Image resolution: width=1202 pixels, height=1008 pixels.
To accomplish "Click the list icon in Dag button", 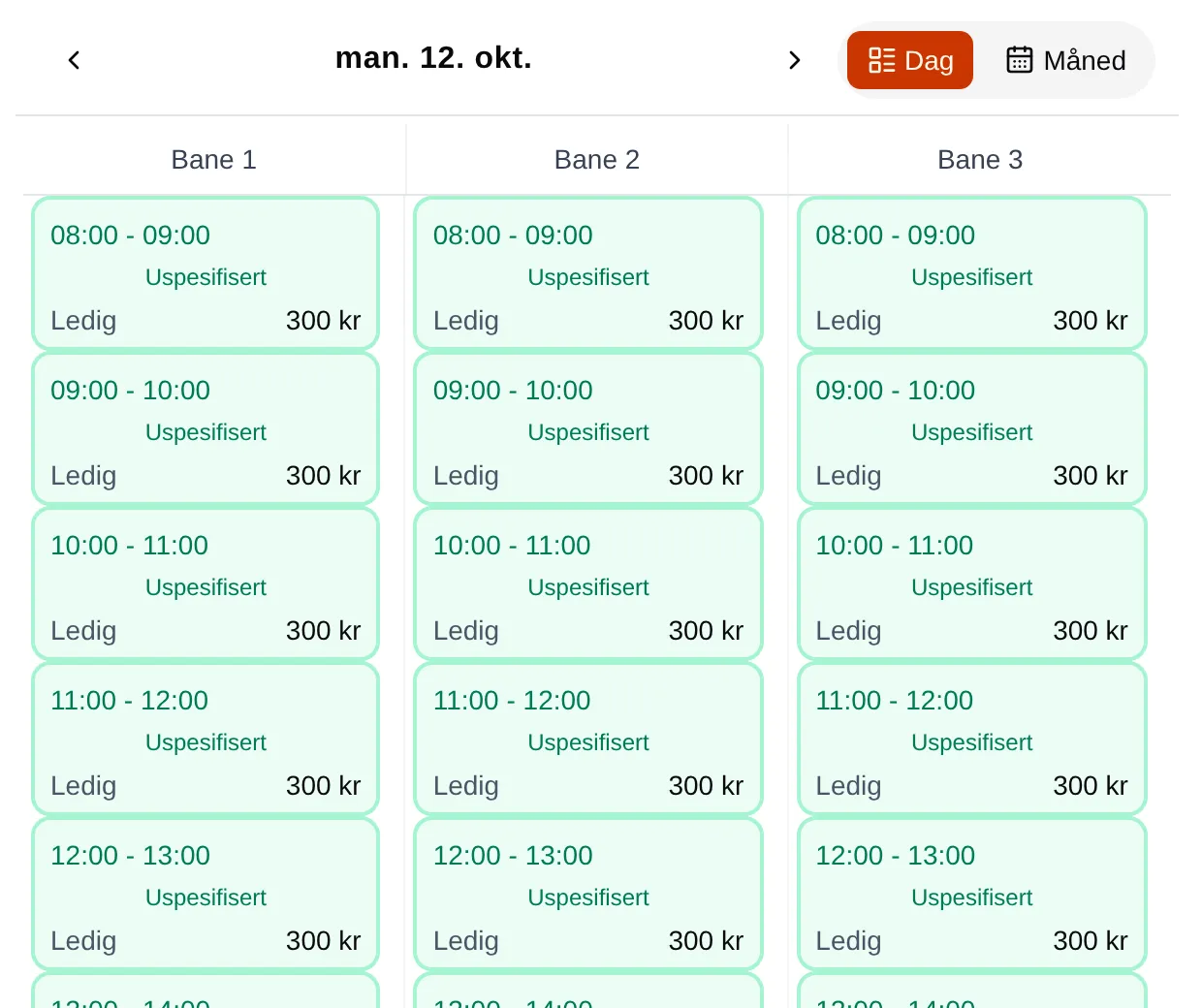I will pyautogui.click(x=881, y=60).
